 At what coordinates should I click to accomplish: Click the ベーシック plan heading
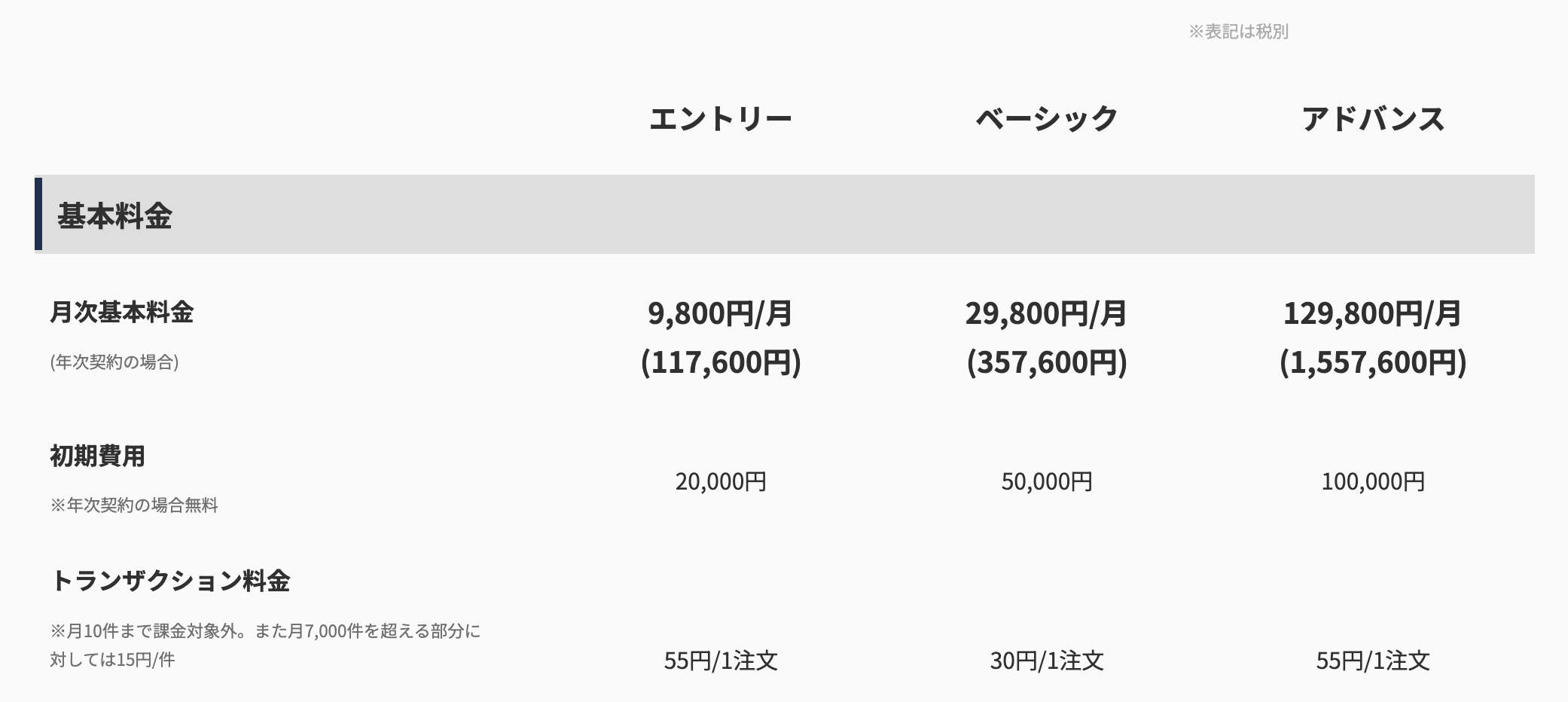1047,119
